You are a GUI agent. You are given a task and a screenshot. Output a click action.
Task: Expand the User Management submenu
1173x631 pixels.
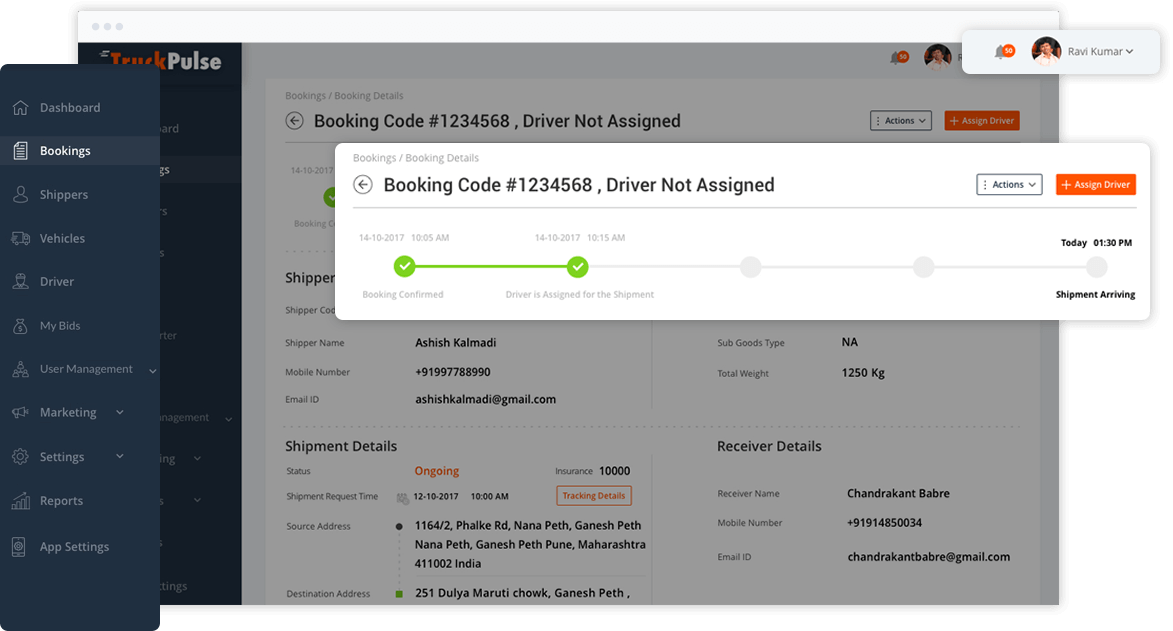point(153,370)
